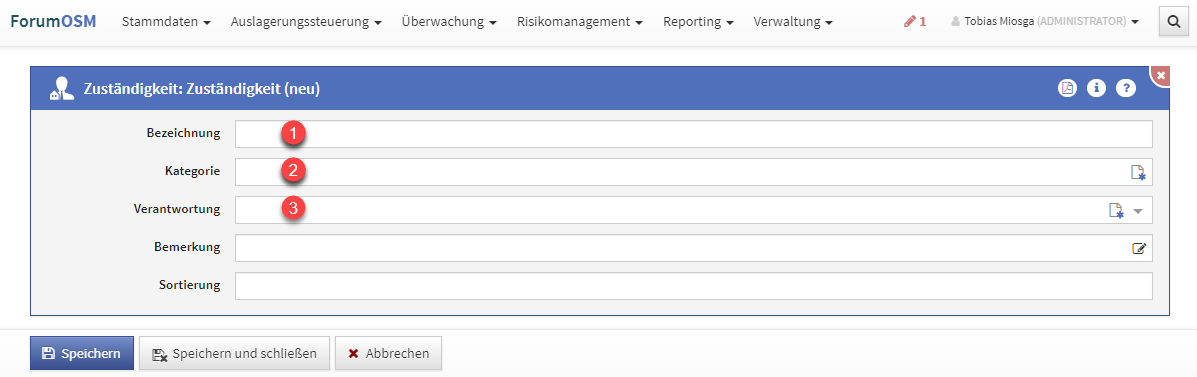Close the Zuständigkeit form panel
This screenshot has width=1197, height=377.
tap(1161, 75)
